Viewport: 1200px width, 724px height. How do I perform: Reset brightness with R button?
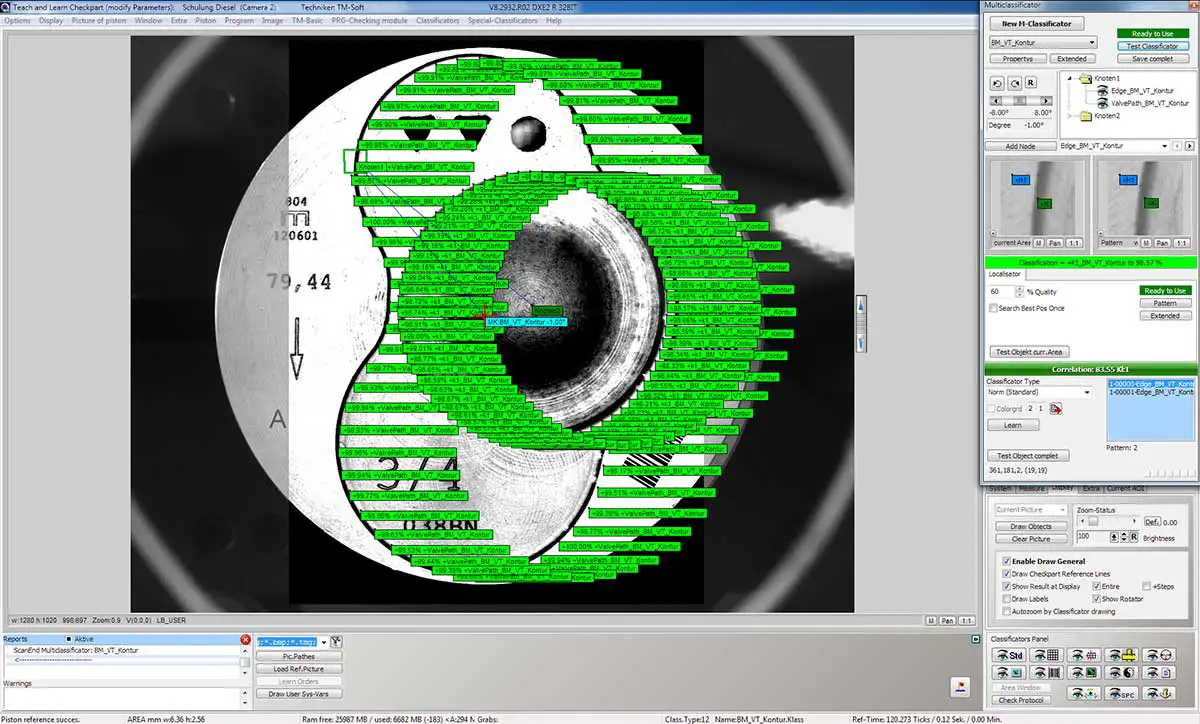click(x=1133, y=537)
